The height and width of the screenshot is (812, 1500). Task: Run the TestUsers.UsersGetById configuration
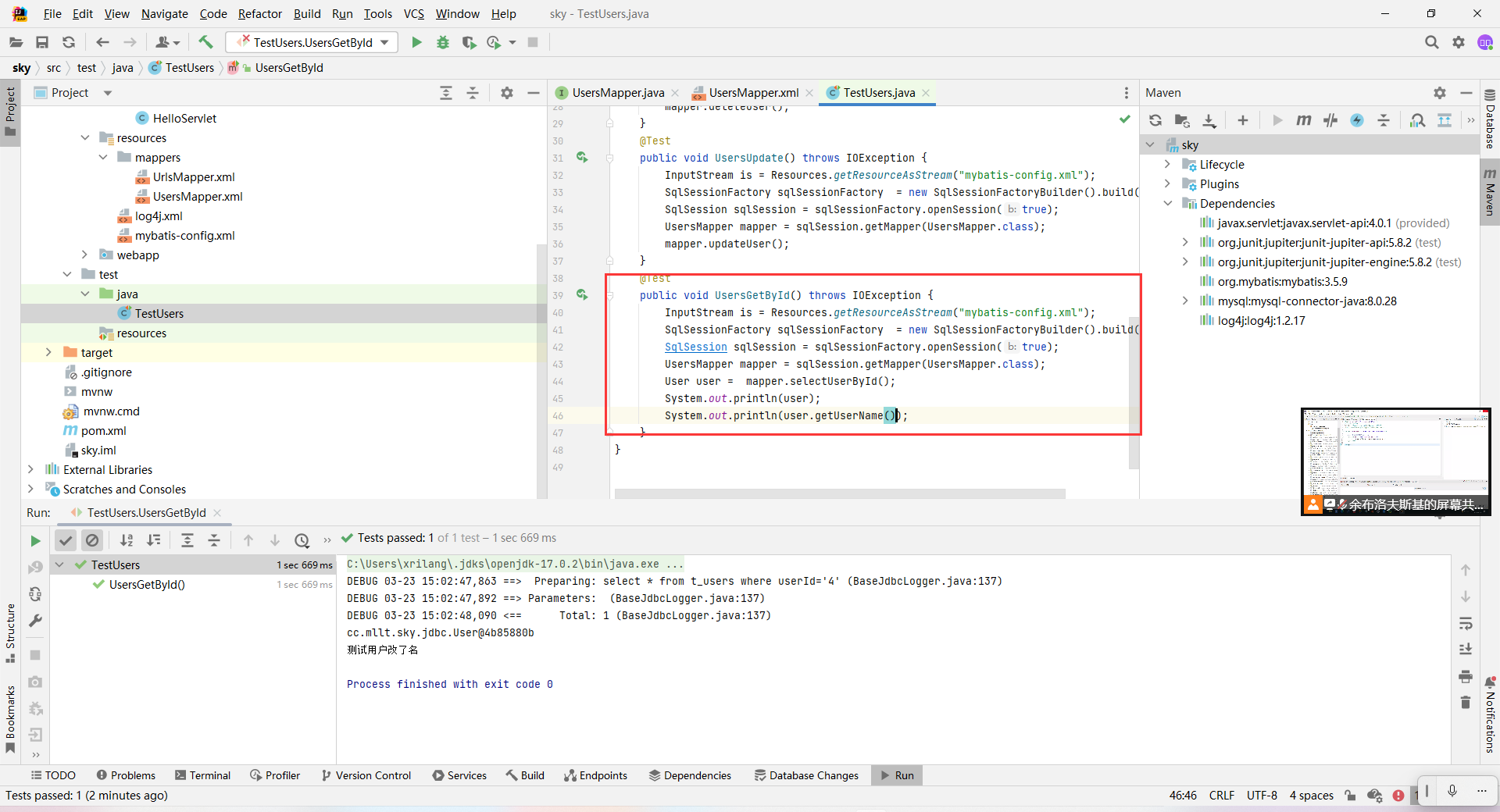coord(416,42)
